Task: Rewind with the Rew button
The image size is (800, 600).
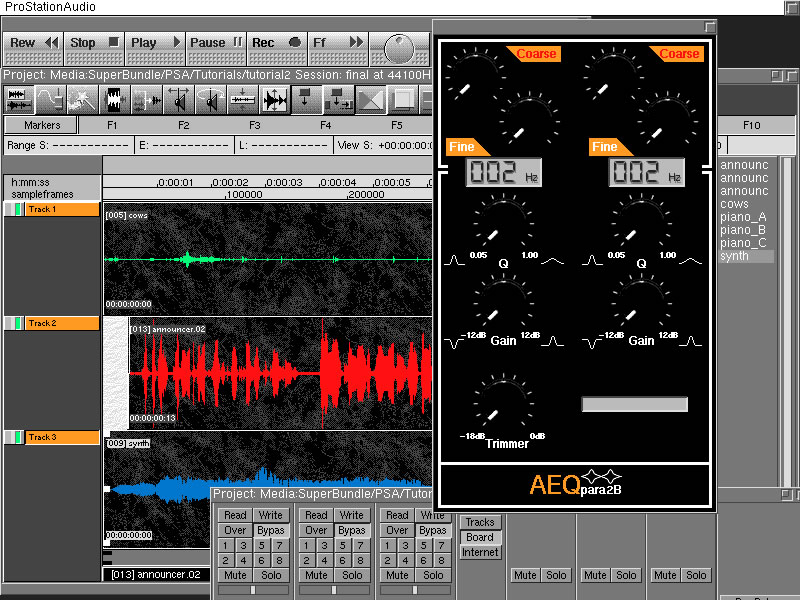Action: click(34, 48)
